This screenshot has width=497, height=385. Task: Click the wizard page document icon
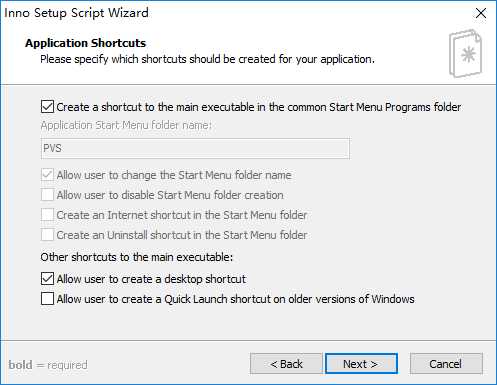pos(466,53)
